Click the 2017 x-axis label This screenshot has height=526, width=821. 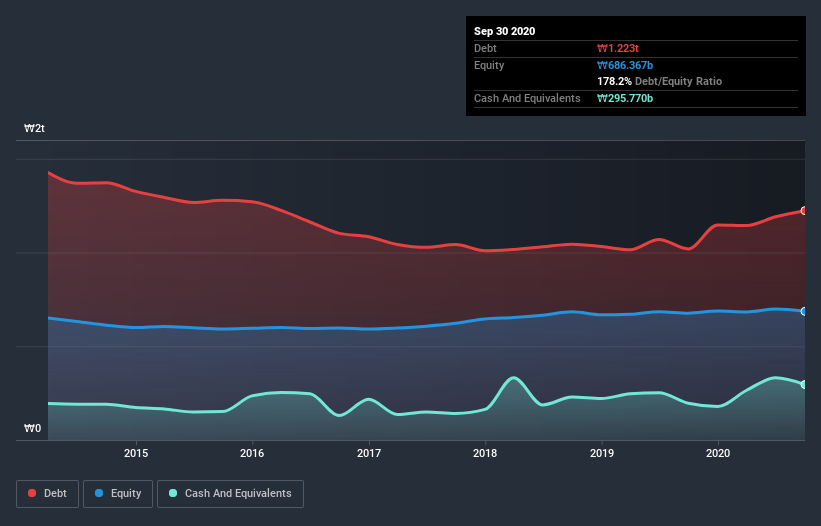coord(369,453)
